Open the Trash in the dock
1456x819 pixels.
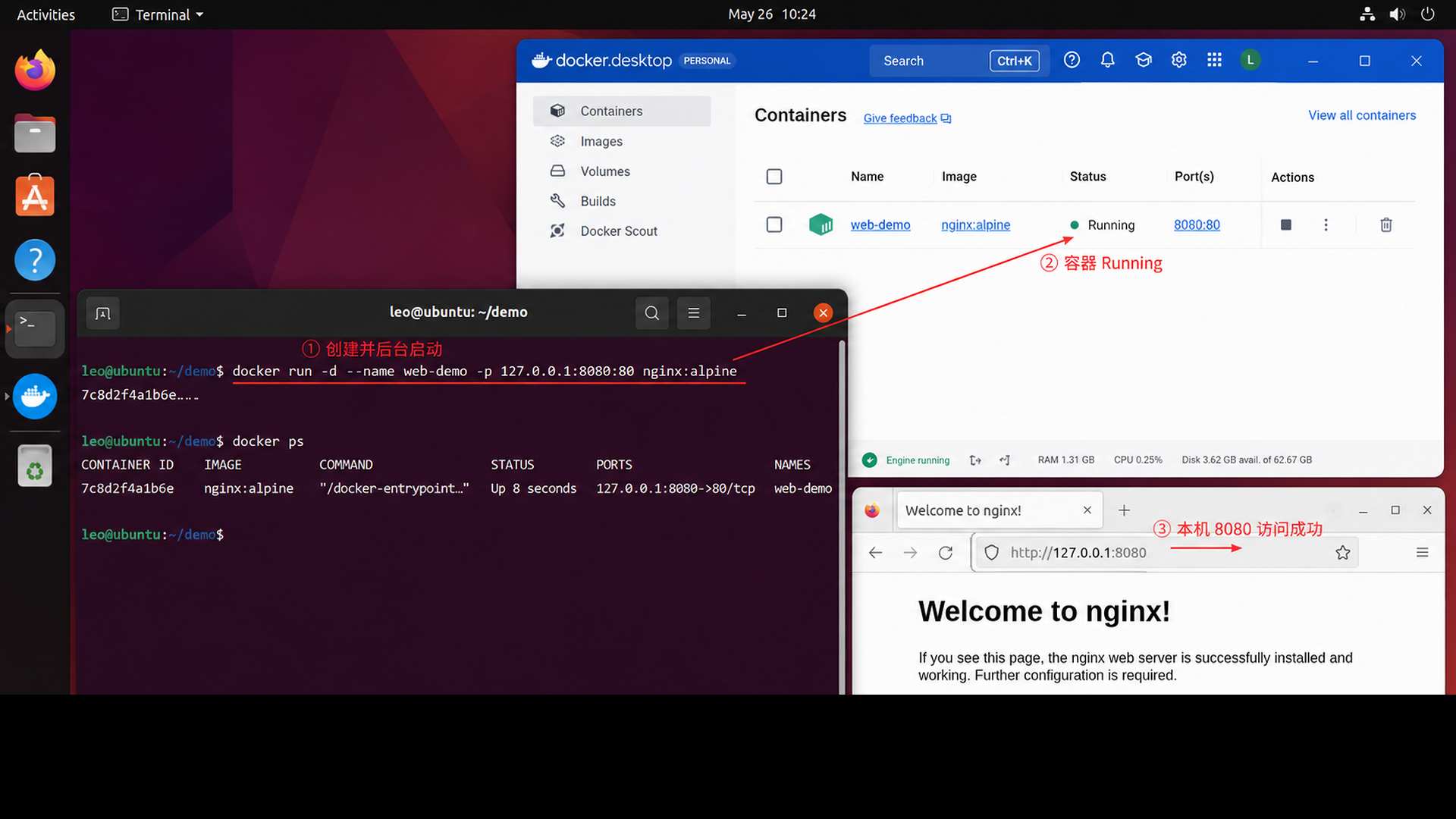click(35, 465)
